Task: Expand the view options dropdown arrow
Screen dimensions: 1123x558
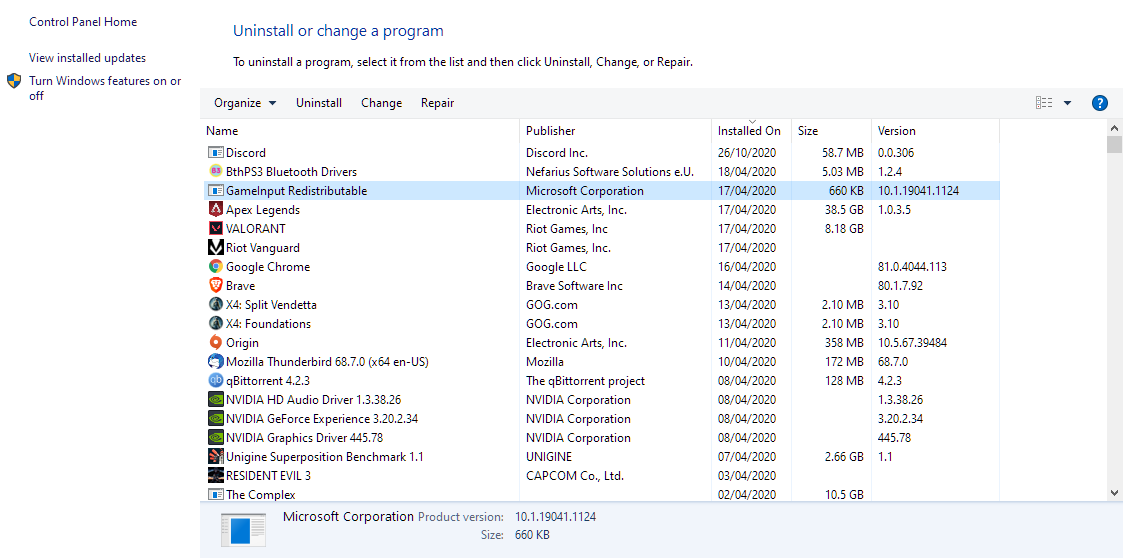Action: (x=1067, y=103)
